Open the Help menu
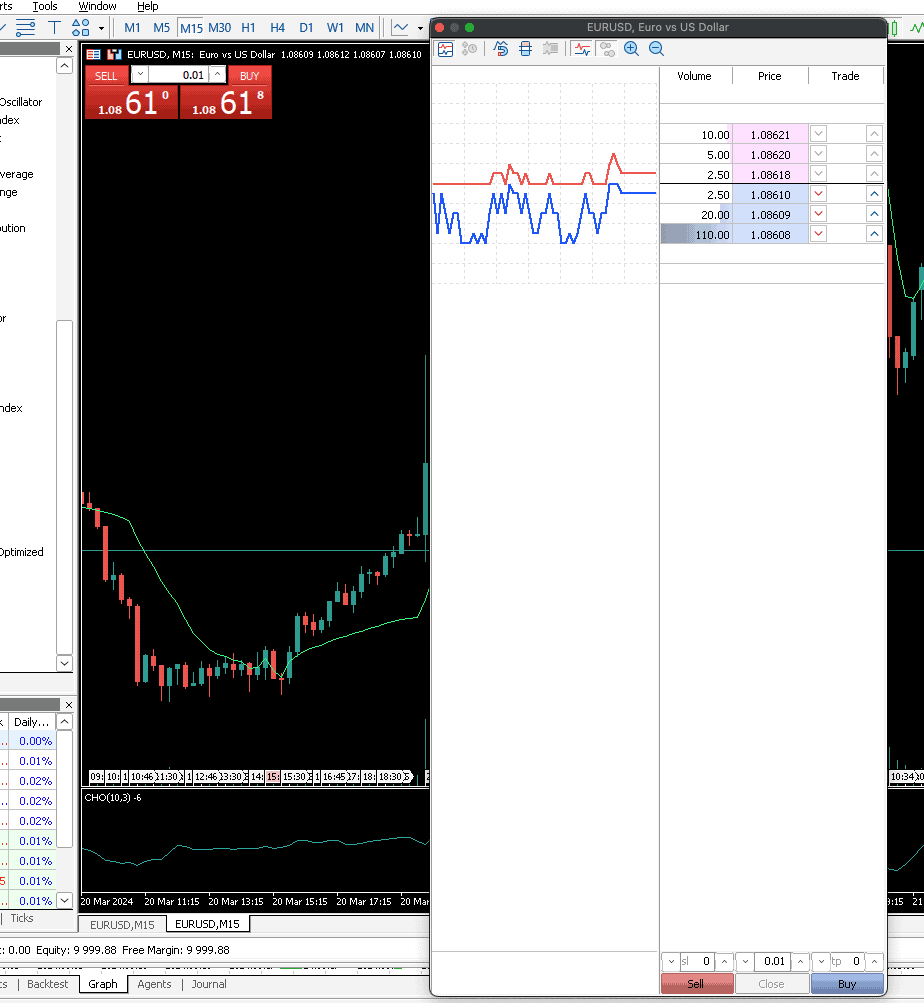This screenshot has height=1003, width=924. 148,6
